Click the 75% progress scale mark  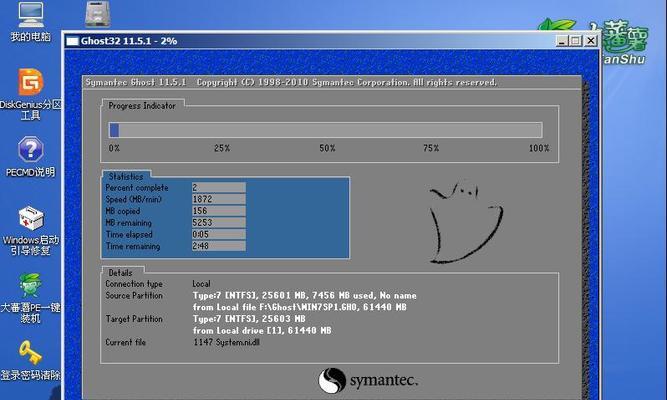click(431, 148)
